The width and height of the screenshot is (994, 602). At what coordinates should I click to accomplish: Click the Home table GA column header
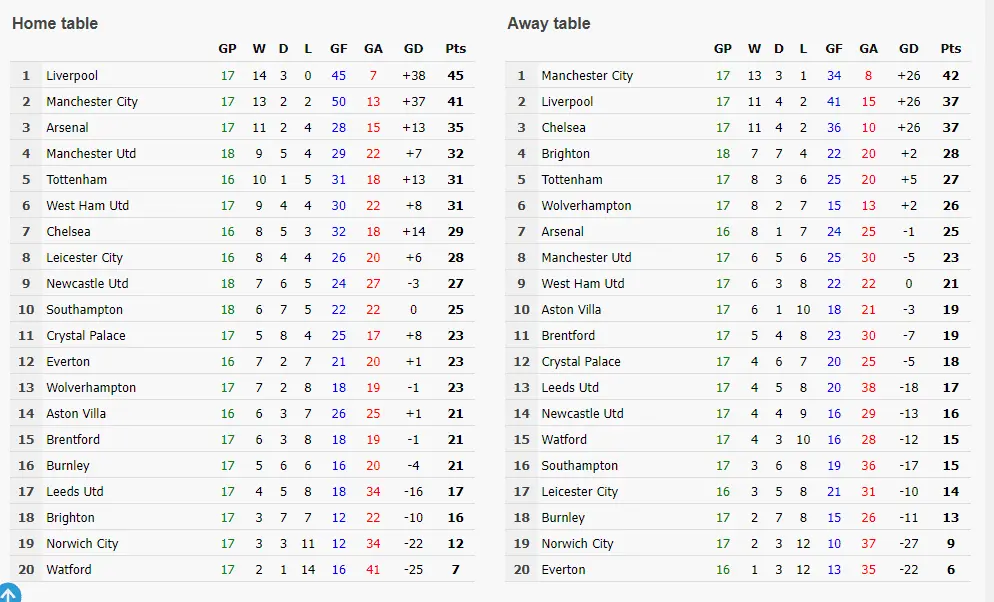click(x=373, y=48)
